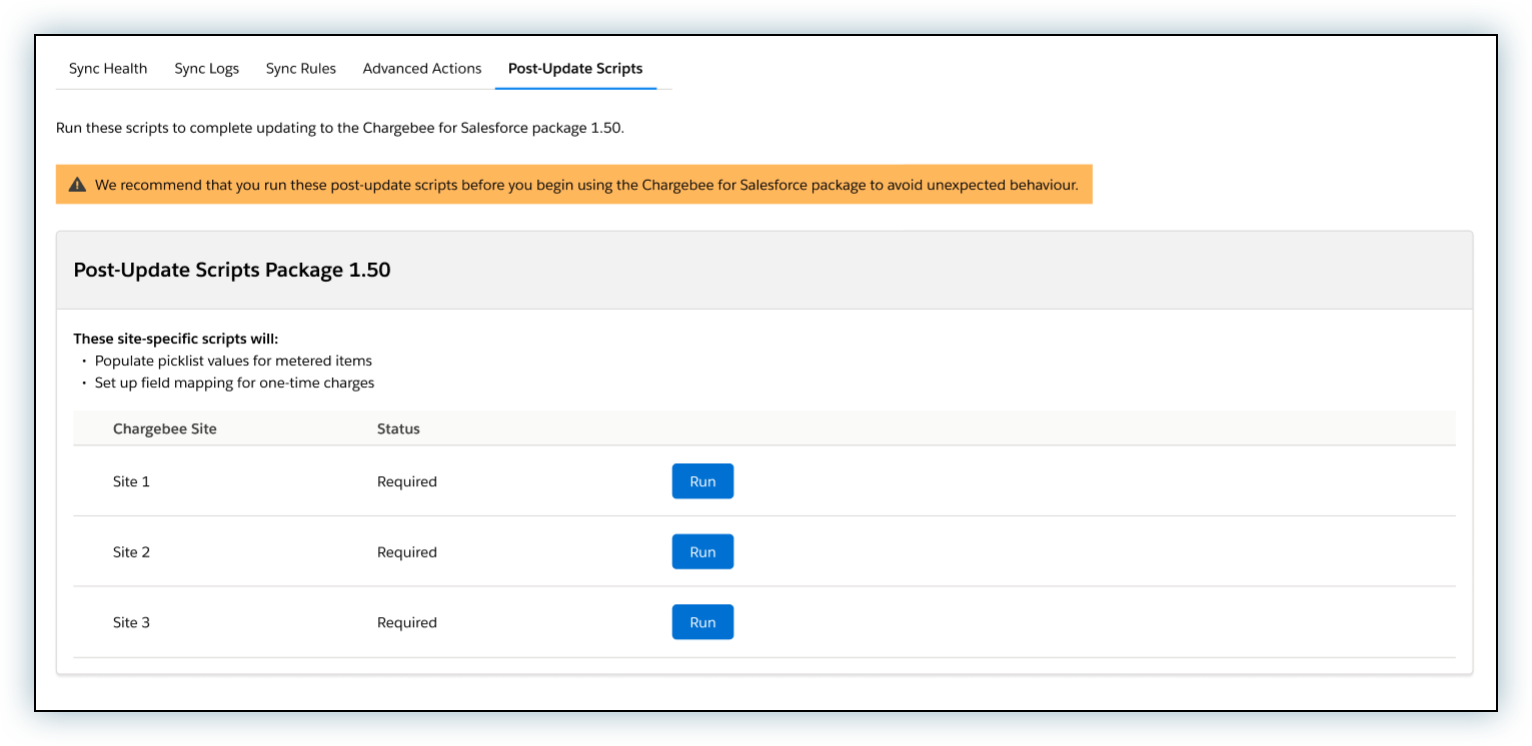Click the Status column header
The image size is (1532, 746).
click(398, 429)
